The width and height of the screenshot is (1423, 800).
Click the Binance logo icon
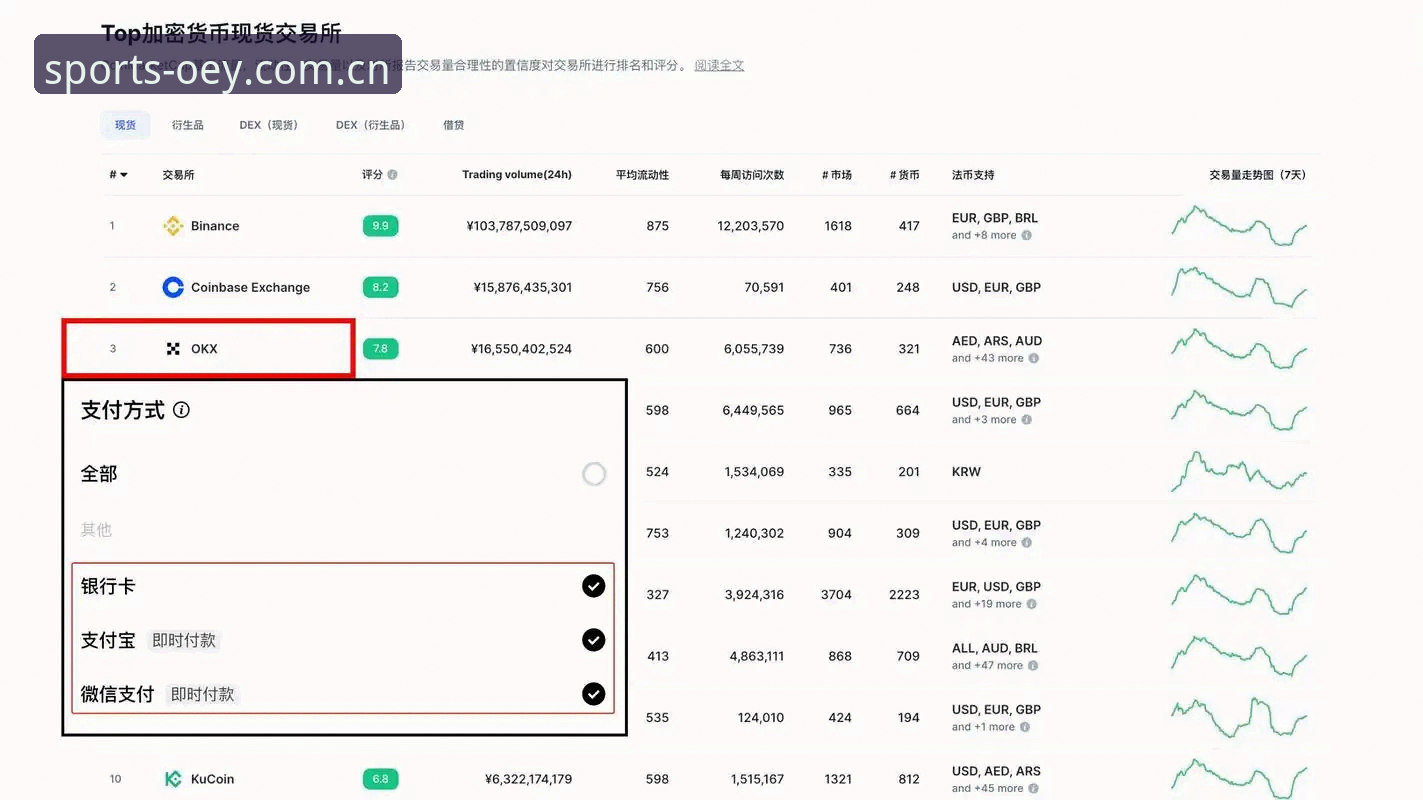pos(173,226)
